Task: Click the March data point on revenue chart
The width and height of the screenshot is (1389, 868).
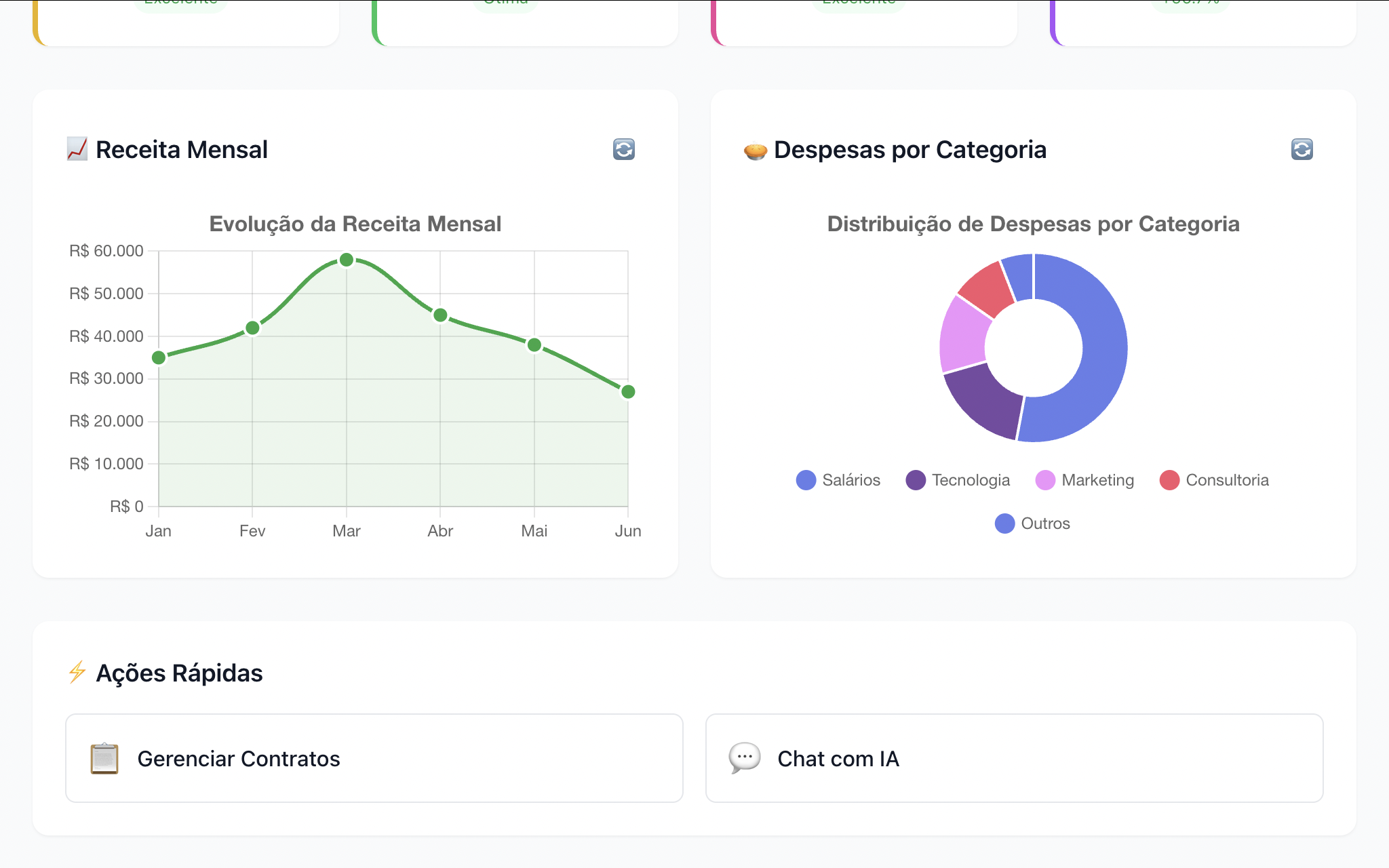Action: [x=346, y=260]
